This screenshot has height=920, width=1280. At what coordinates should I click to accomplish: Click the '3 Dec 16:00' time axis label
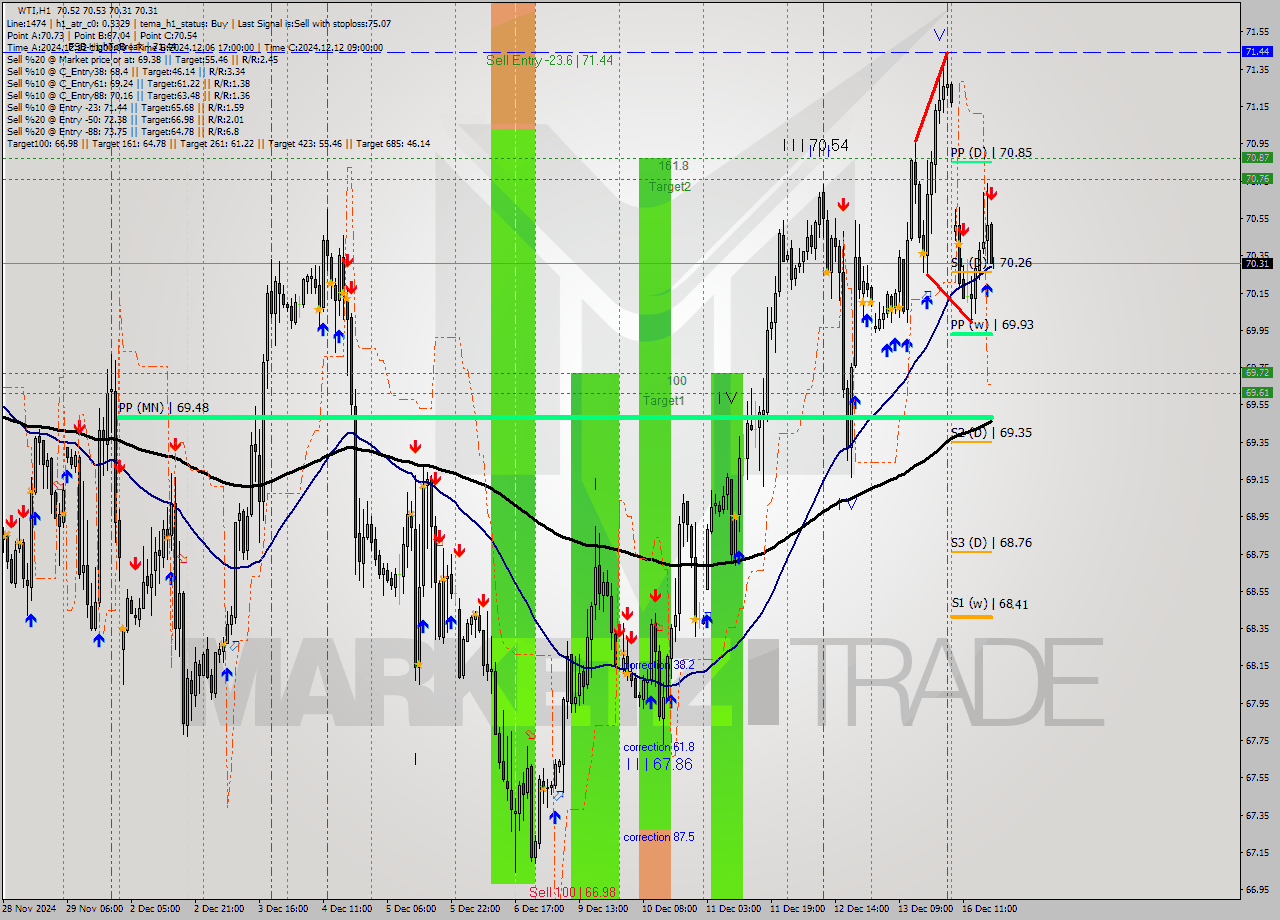point(281,909)
